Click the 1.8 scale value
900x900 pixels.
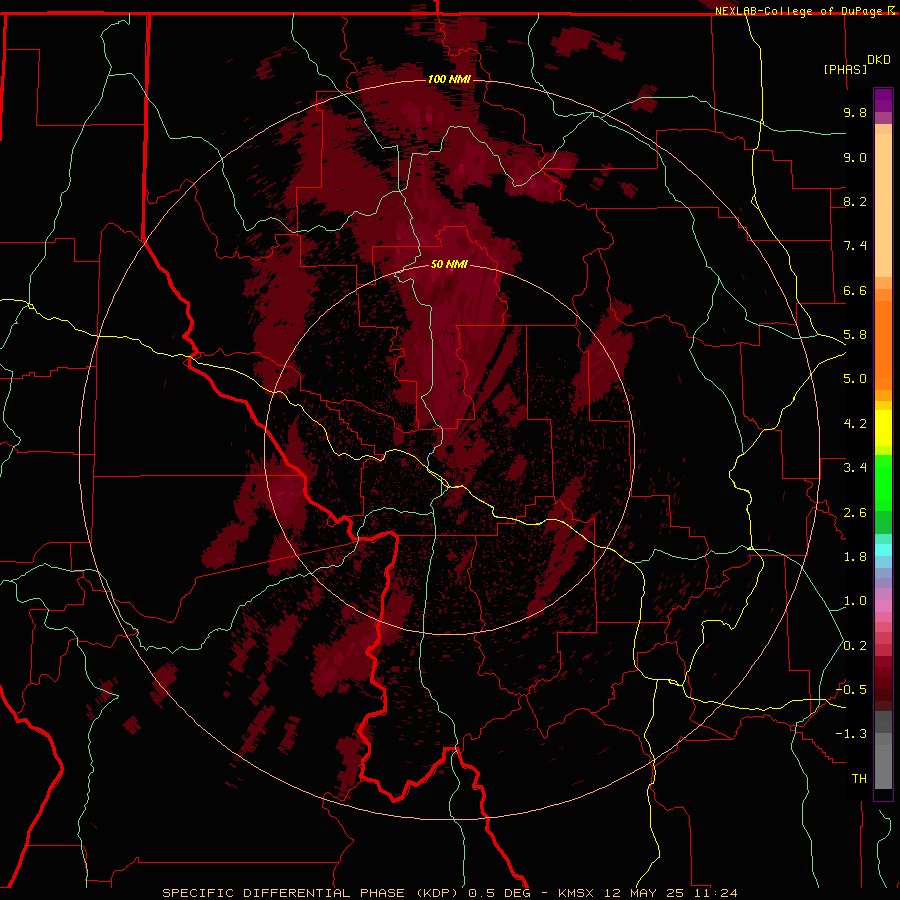point(855,557)
